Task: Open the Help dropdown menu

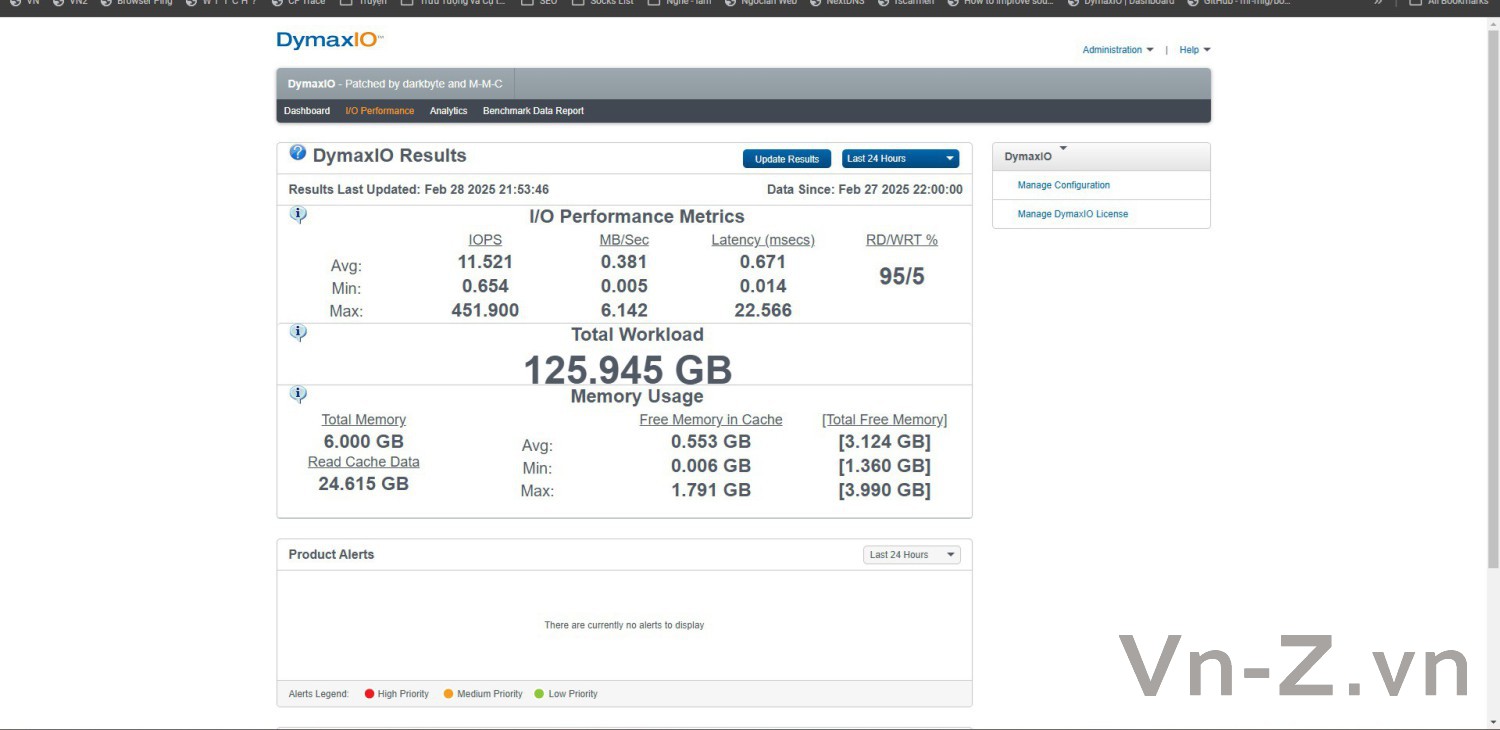Action: (x=1194, y=50)
